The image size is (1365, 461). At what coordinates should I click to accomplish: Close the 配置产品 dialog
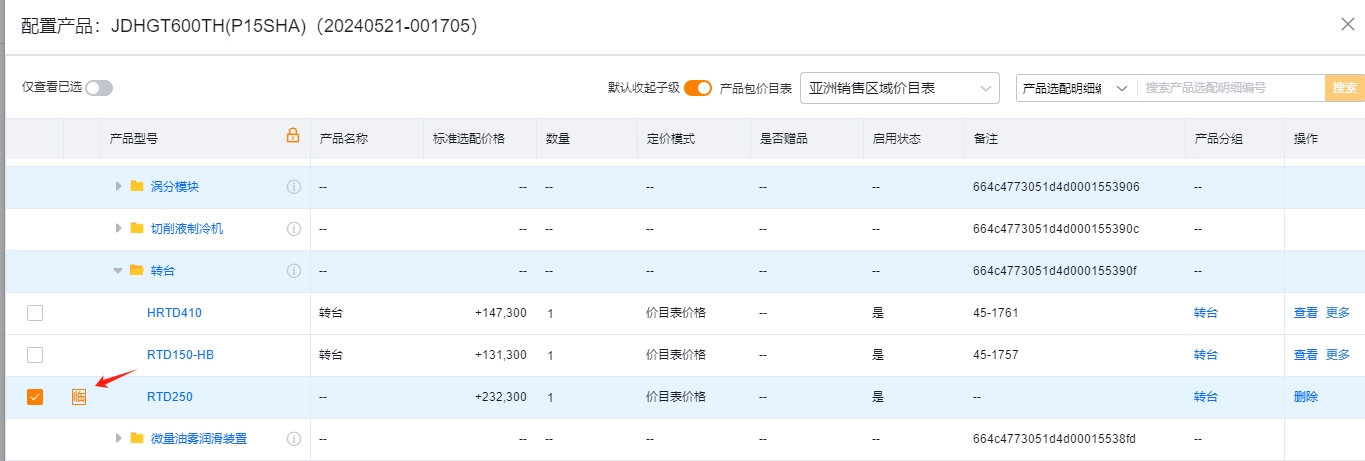pos(1347,25)
